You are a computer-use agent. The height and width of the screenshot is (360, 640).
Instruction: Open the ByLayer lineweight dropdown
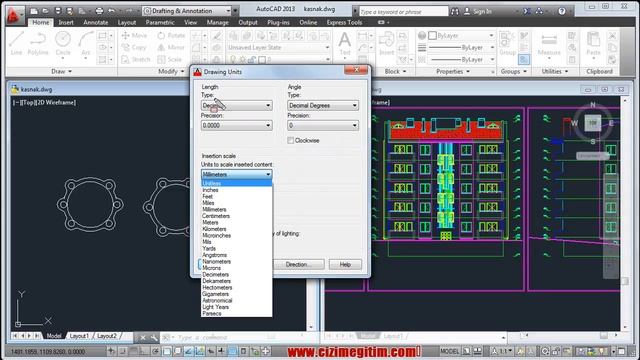tap(462, 48)
